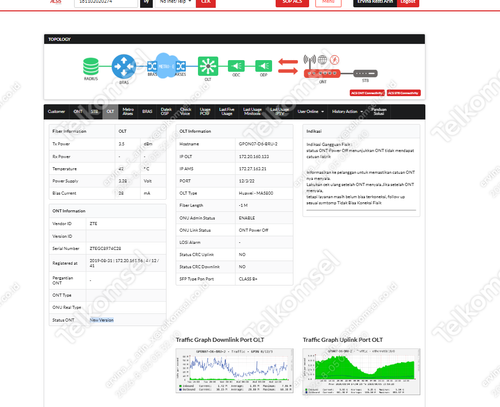Select the red ONT modem icon
The image size is (500, 407).
coord(322,73)
